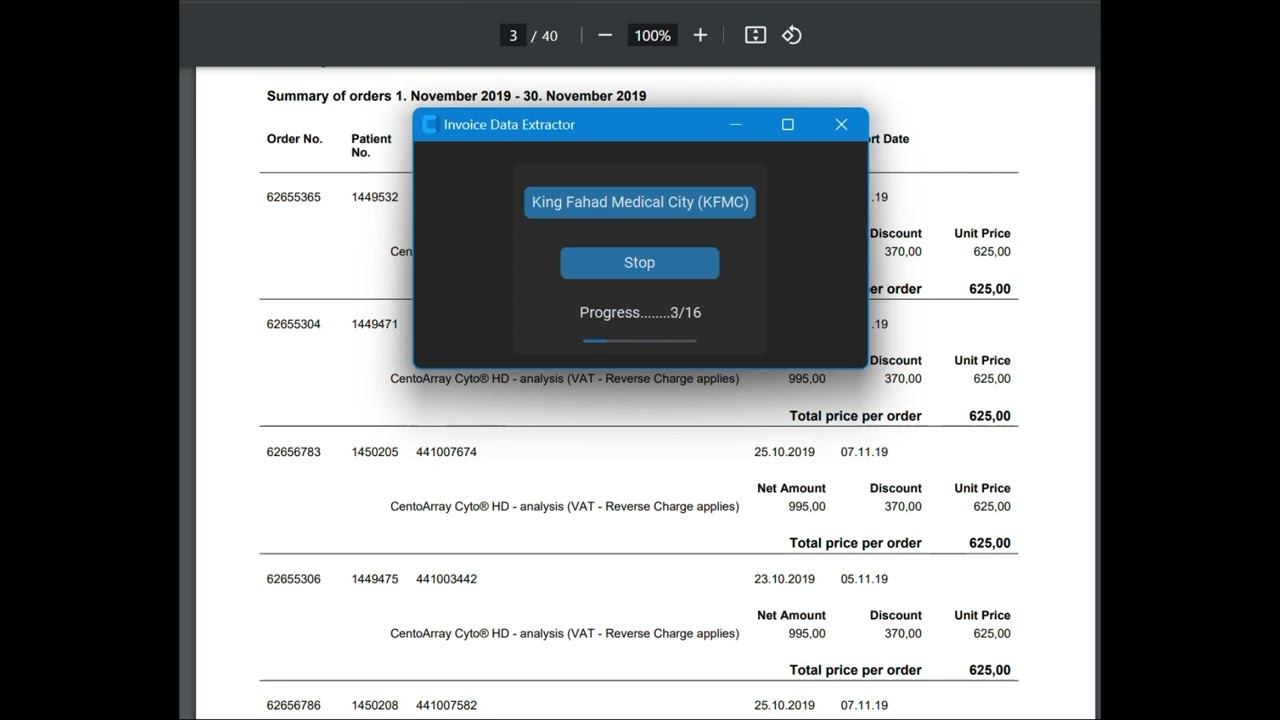The width and height of the screenshot is (1280, 720).
Task: Click the Invoice Data Extractor app icon
Action: [x=430, y=124]
